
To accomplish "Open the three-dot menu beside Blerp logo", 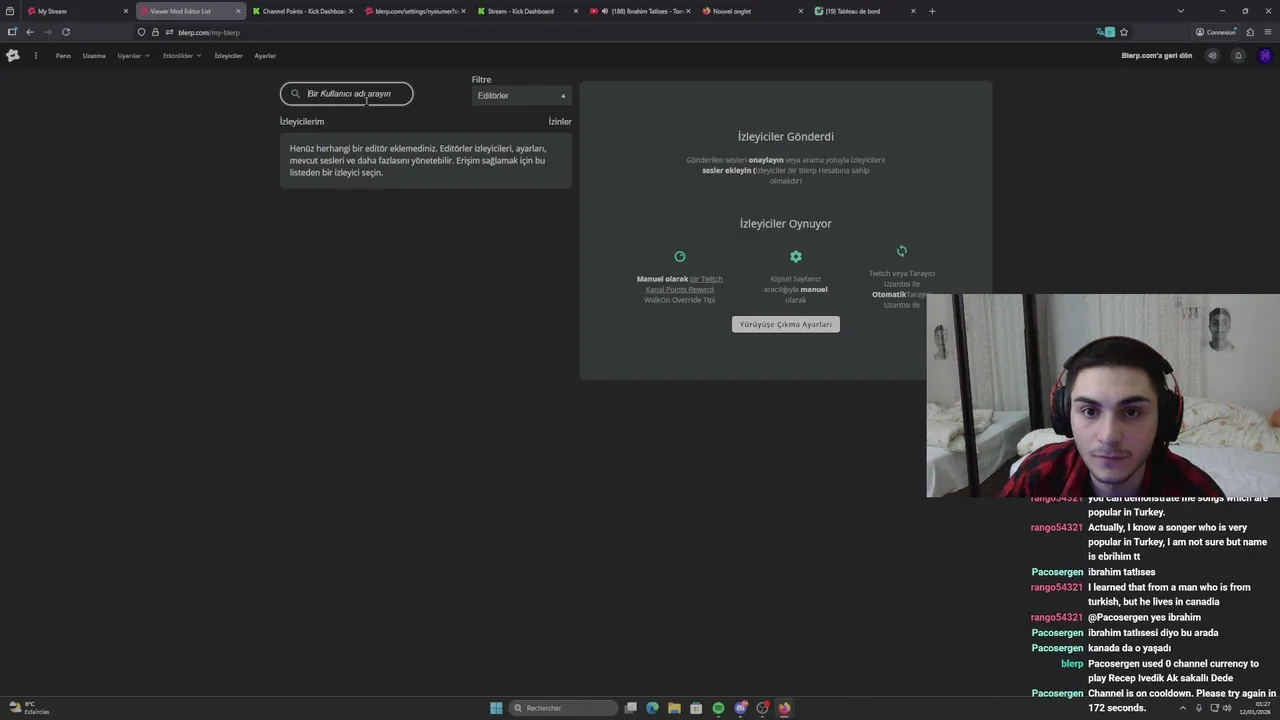I will 36,56.
